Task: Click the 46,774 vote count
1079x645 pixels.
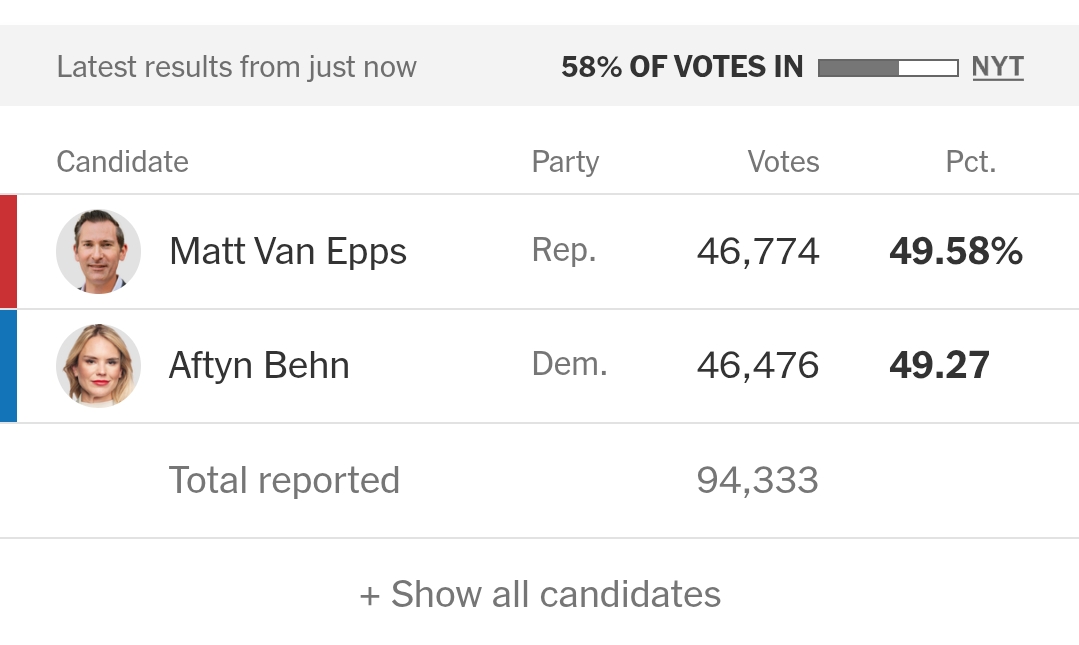Action: [758, 251]
